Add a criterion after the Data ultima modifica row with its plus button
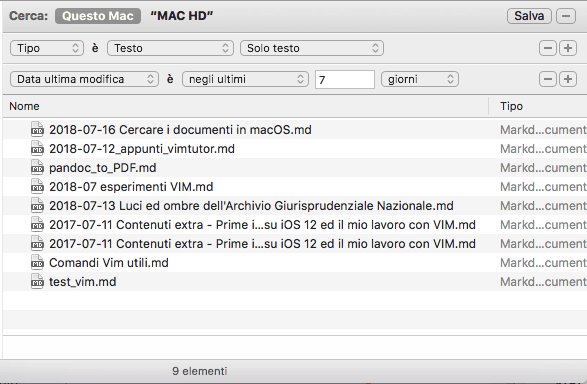Screen dimensions: 587x384 coord(568,79)
